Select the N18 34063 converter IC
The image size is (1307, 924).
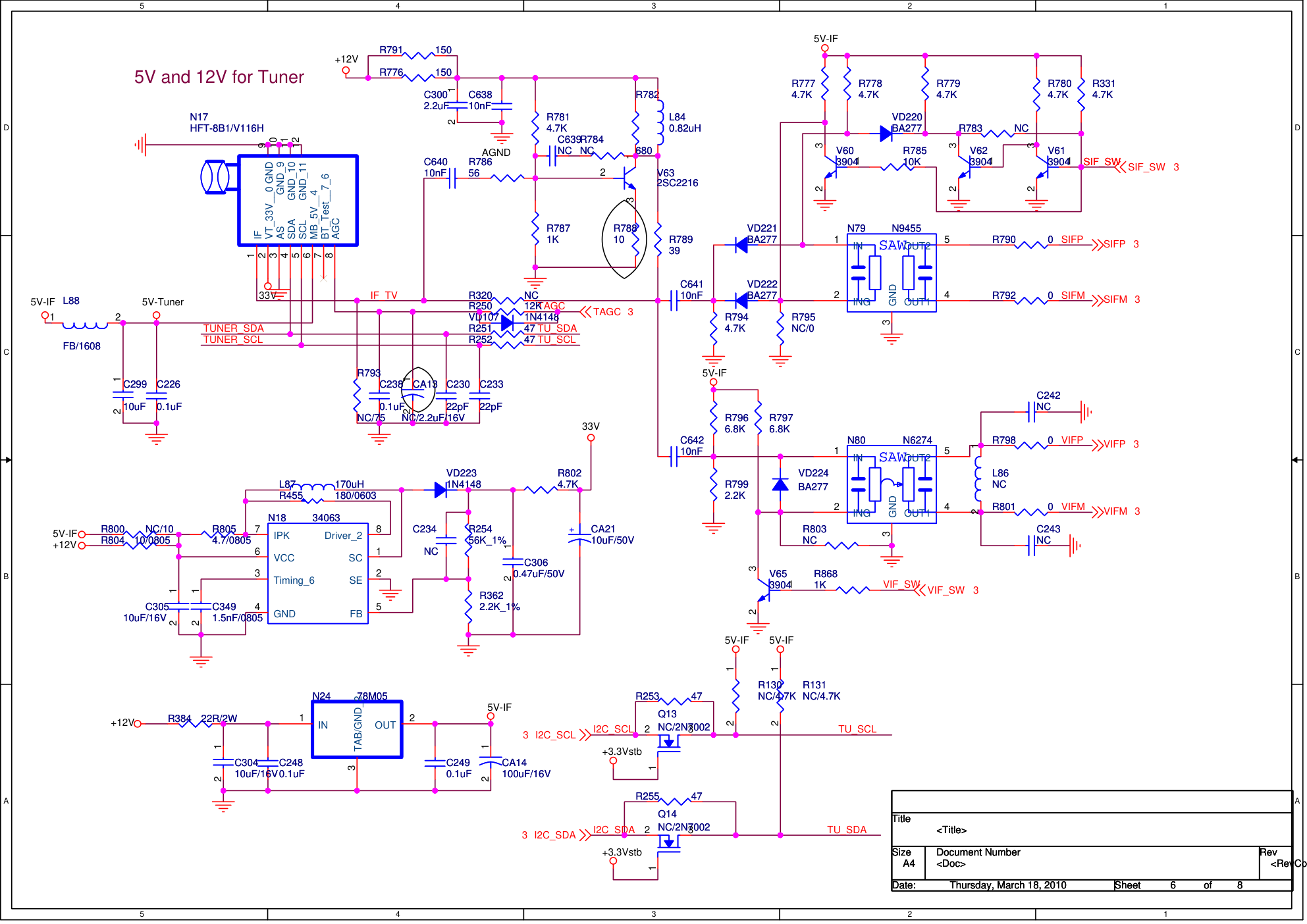(x=317, y=573)
